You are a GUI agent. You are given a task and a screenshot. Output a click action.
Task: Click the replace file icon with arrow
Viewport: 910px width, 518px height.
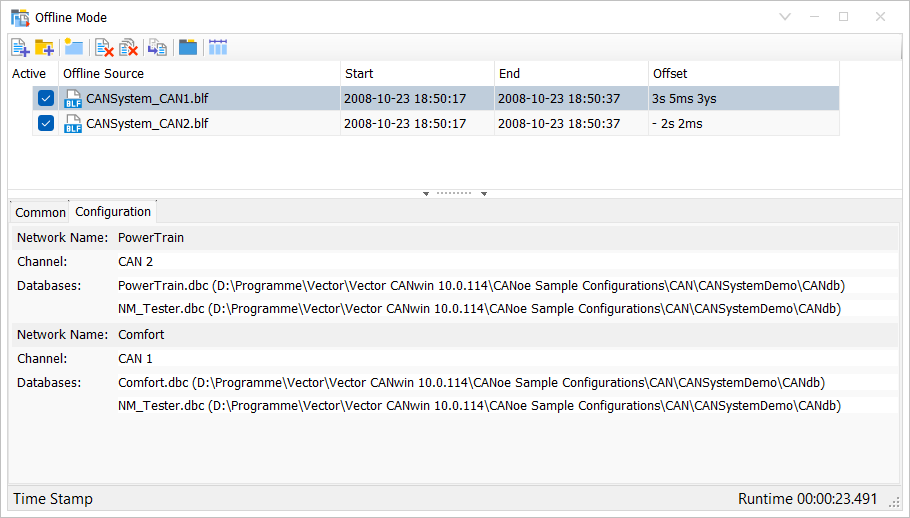[157, 48]
